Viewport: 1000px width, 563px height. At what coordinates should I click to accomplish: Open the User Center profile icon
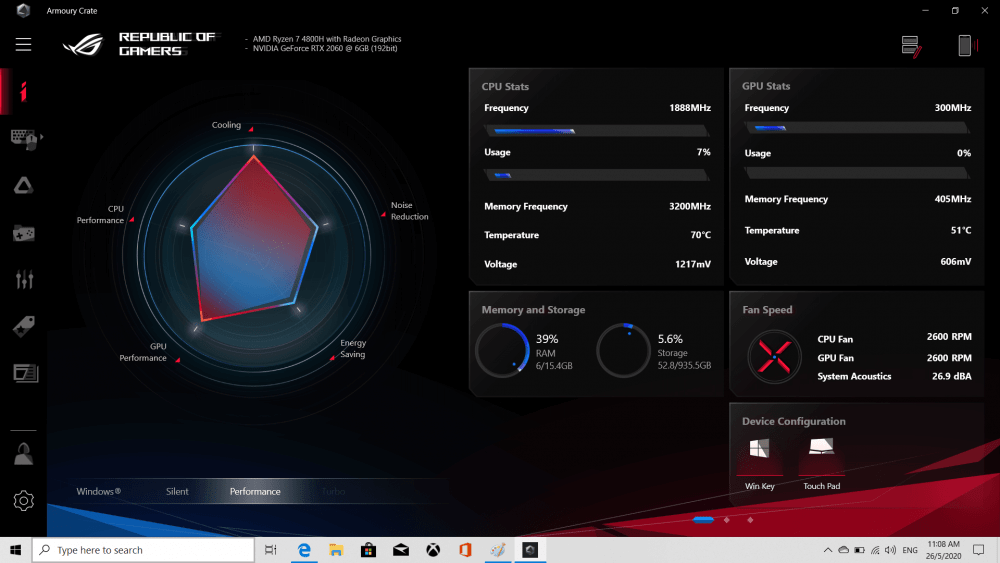coord(24,454)
